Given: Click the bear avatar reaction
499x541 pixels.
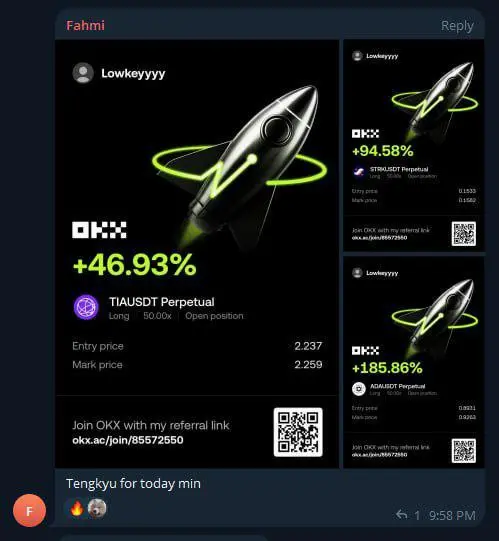Looking at the screenshot, I should pos(97,508).
